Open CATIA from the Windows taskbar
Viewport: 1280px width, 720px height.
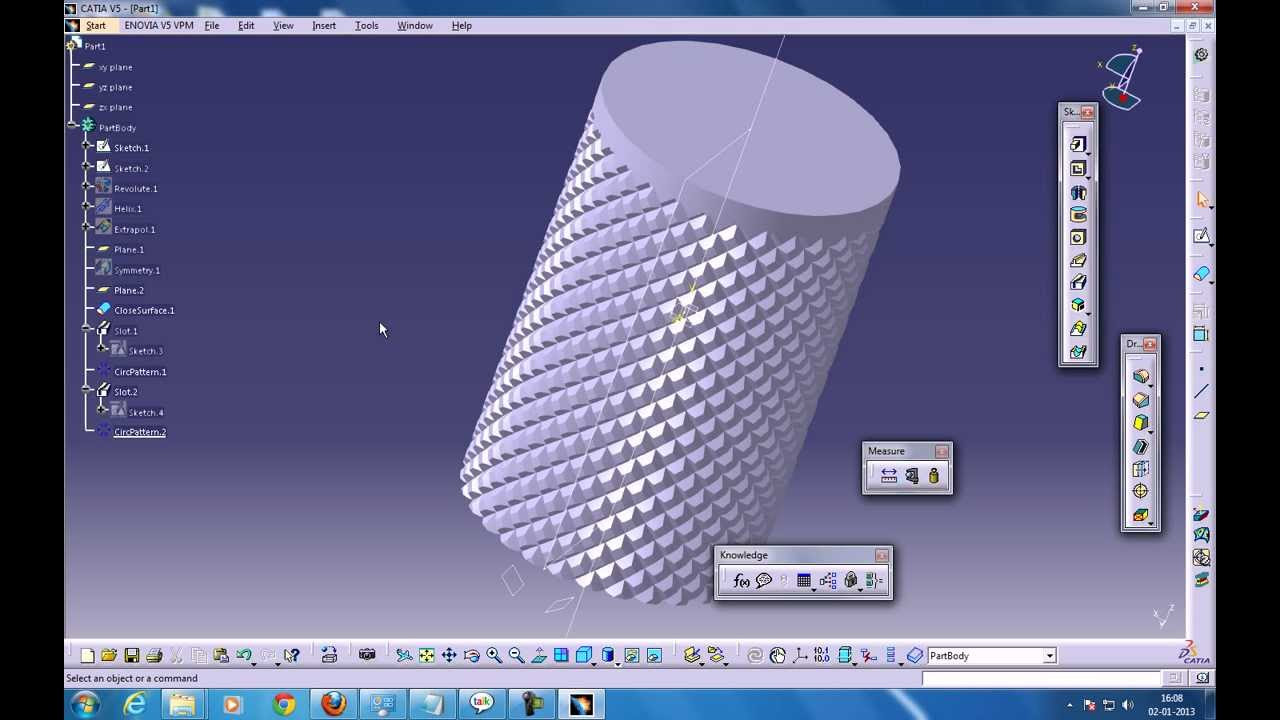coord(582,705)
